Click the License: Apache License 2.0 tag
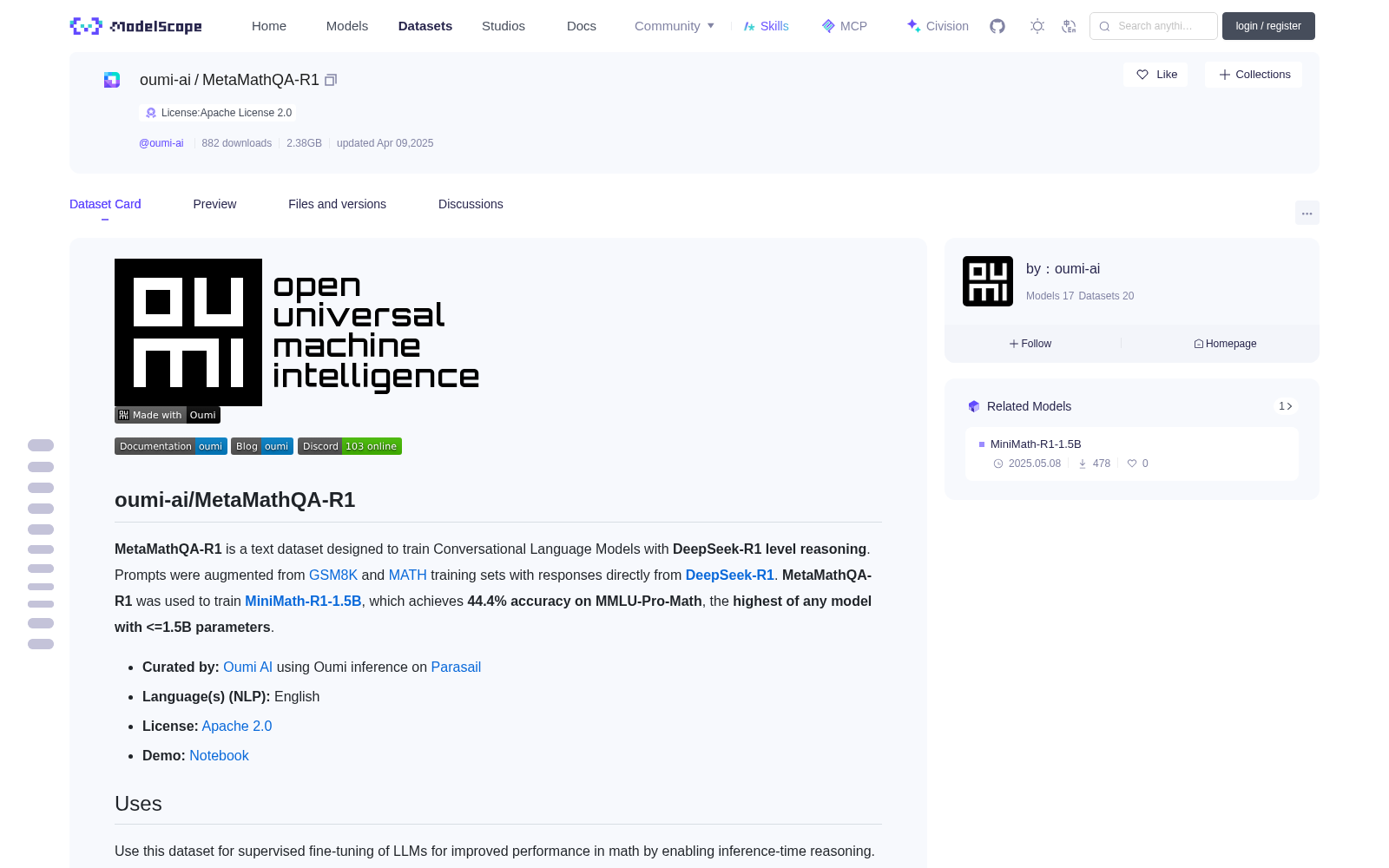The height and width of the screenshot is (868, 1389). tap(218, 113)
